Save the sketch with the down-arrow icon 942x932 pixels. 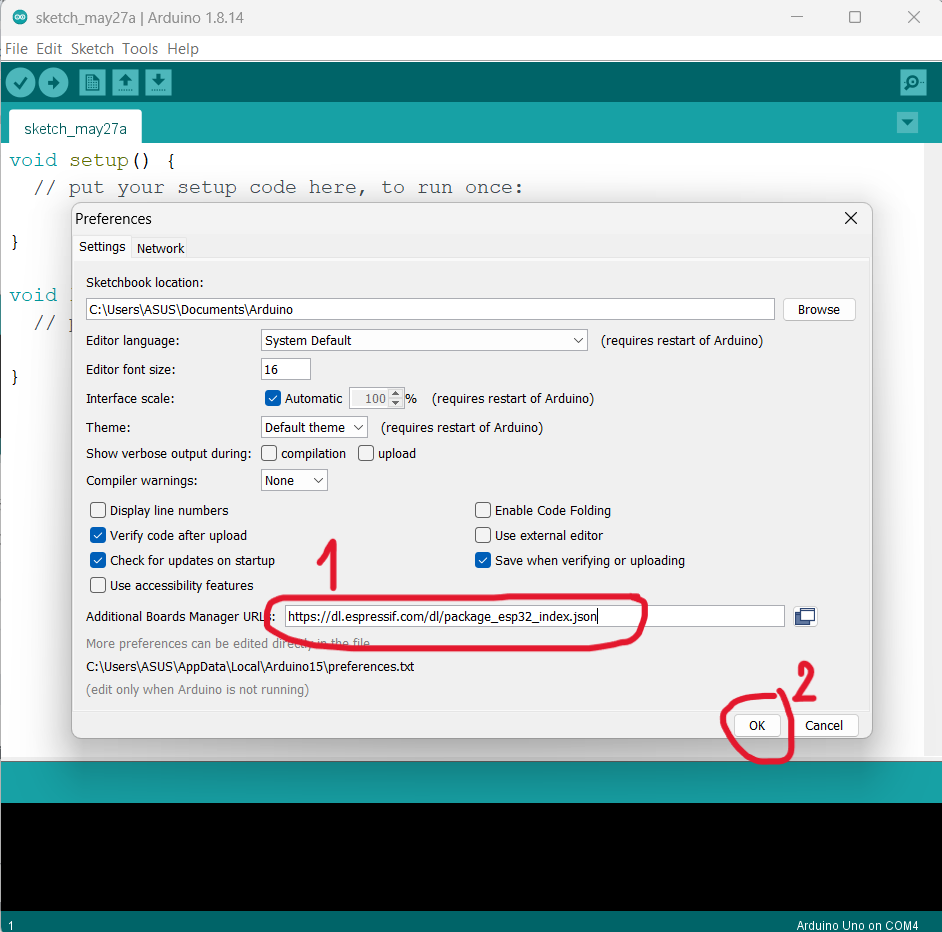coord(158,82)
